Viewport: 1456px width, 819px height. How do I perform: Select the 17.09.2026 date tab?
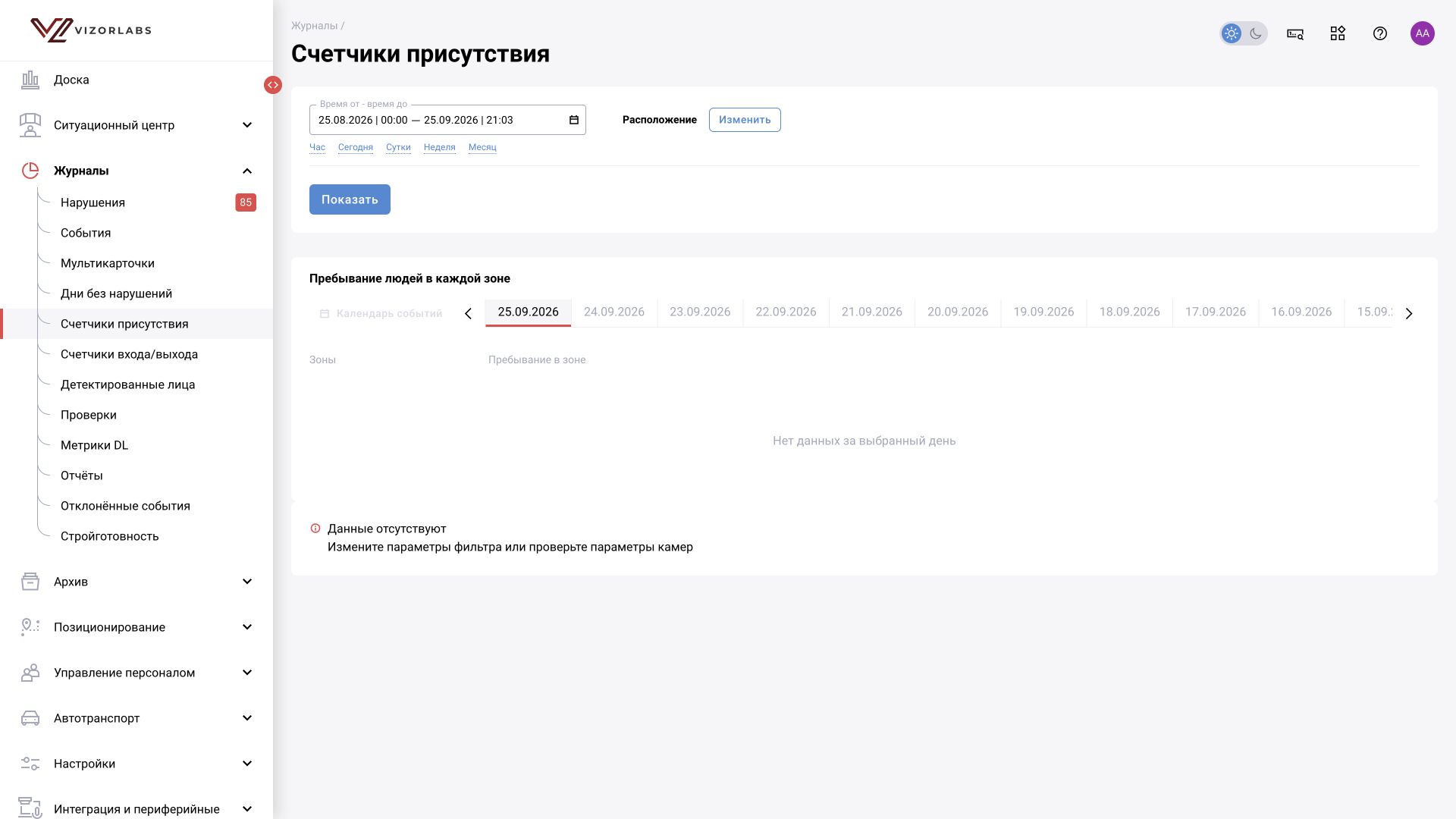pyautogui.click(x=1216, y=312)
